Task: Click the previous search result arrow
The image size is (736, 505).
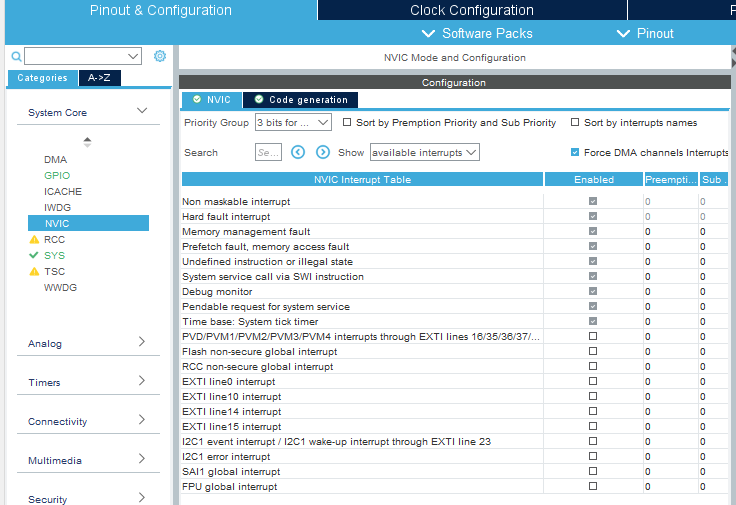Action: click(x=298, y=152)
